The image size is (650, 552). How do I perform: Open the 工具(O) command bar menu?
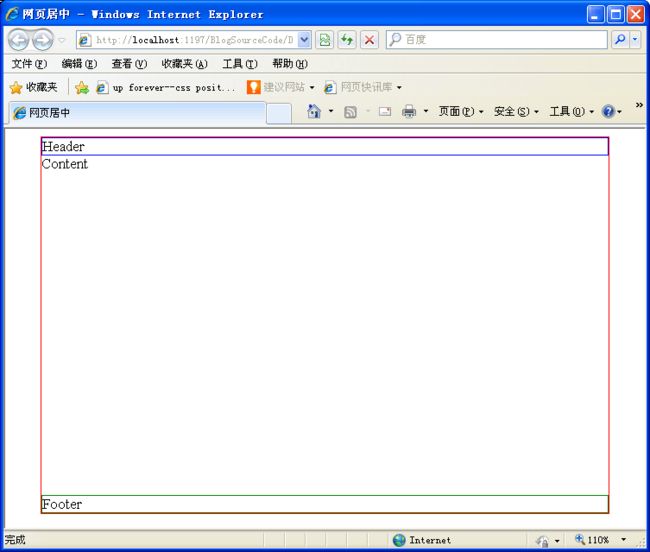click(572, 111)
